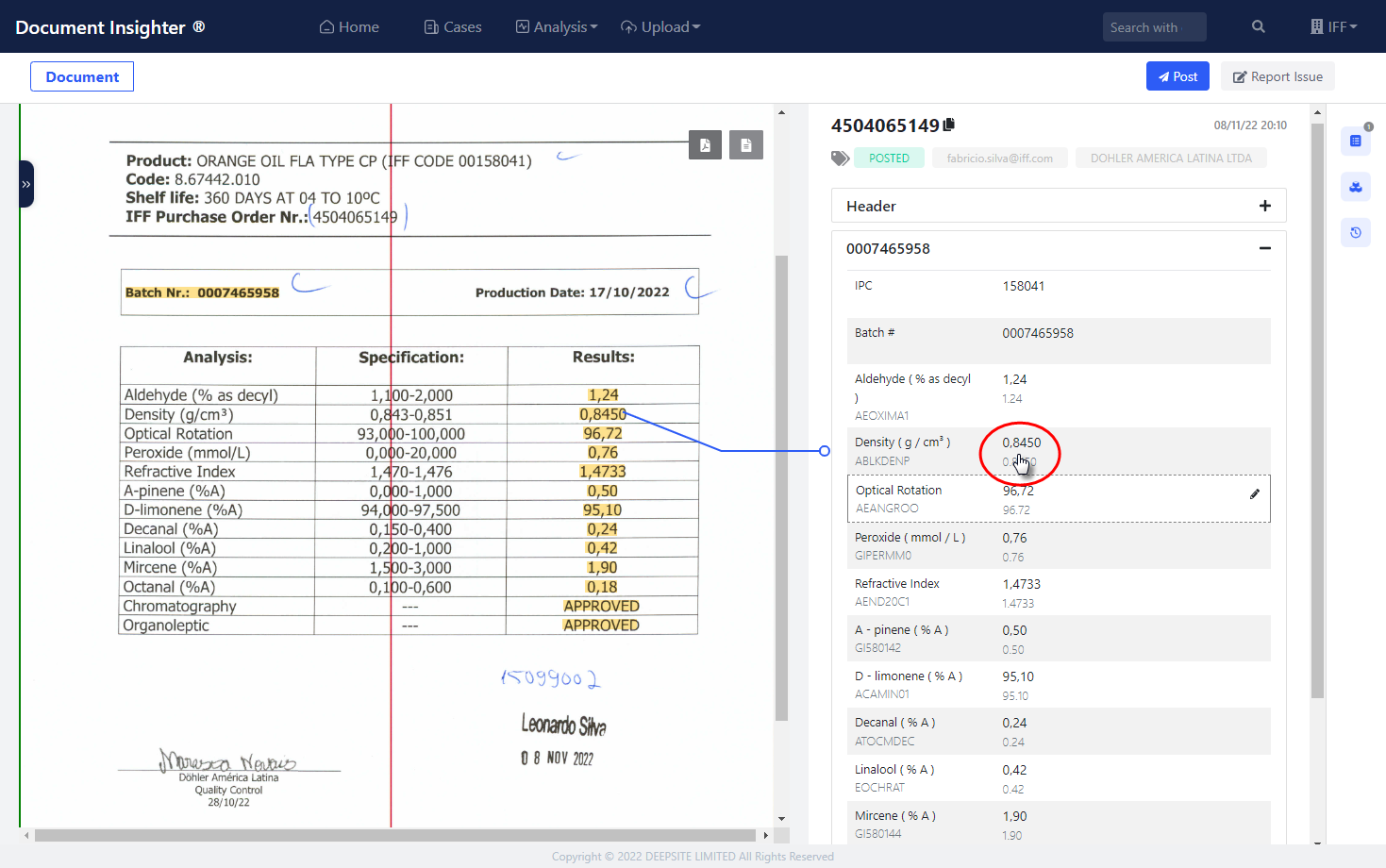Viewport: 1386px width, 868px height.
Task: Click the search magnifier icon
Action: [1258, 27]
